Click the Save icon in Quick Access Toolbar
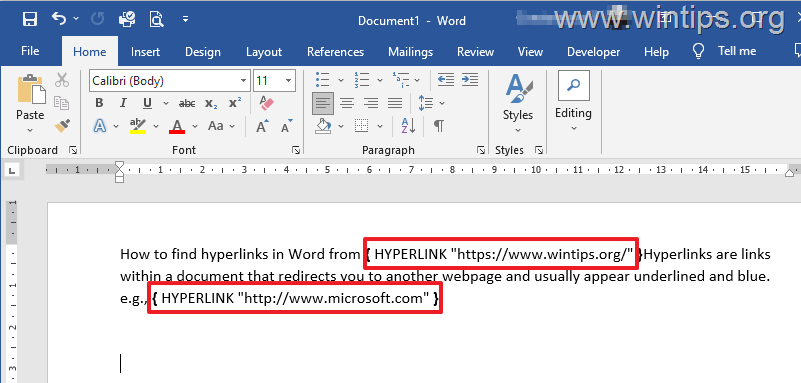 tap(30, 19)
